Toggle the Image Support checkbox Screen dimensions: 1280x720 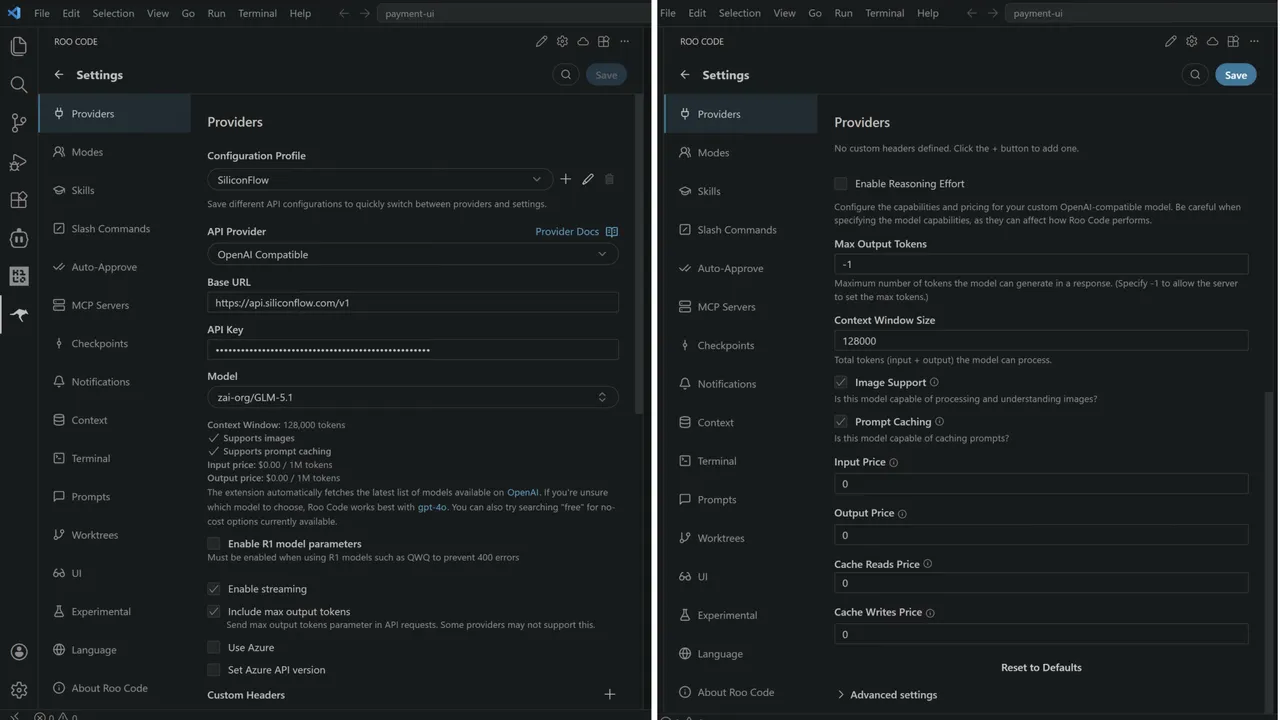[841, 382]
